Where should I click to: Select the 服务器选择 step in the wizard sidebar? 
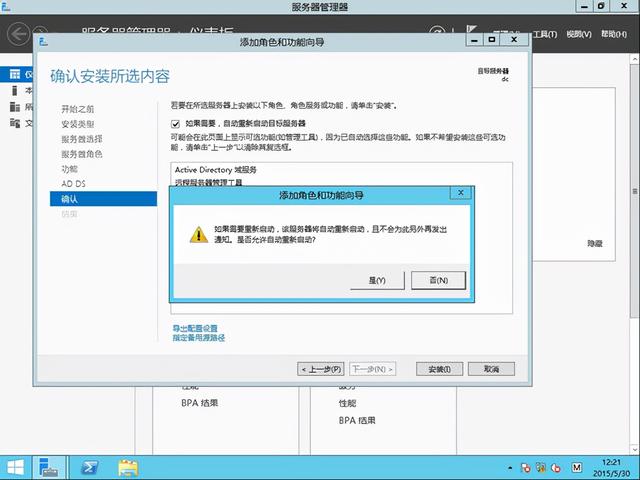click(x=82, y=139)
